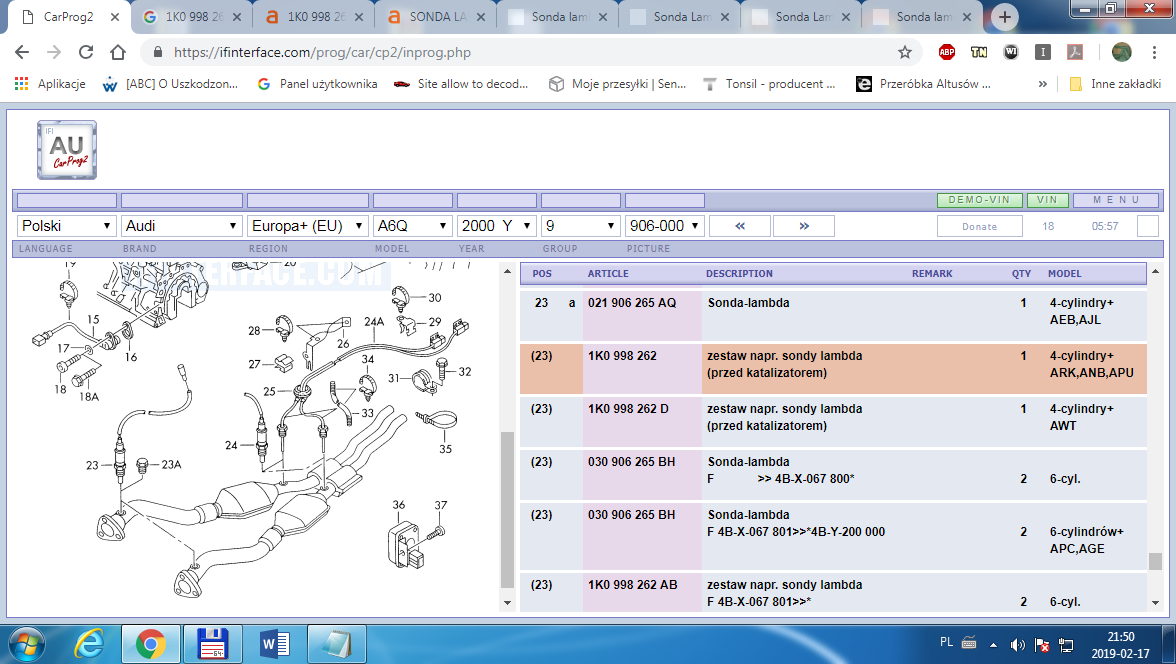
Task: Click parts table scroll up arrow
Action: pyautogui.click(x=1155, y=272)
